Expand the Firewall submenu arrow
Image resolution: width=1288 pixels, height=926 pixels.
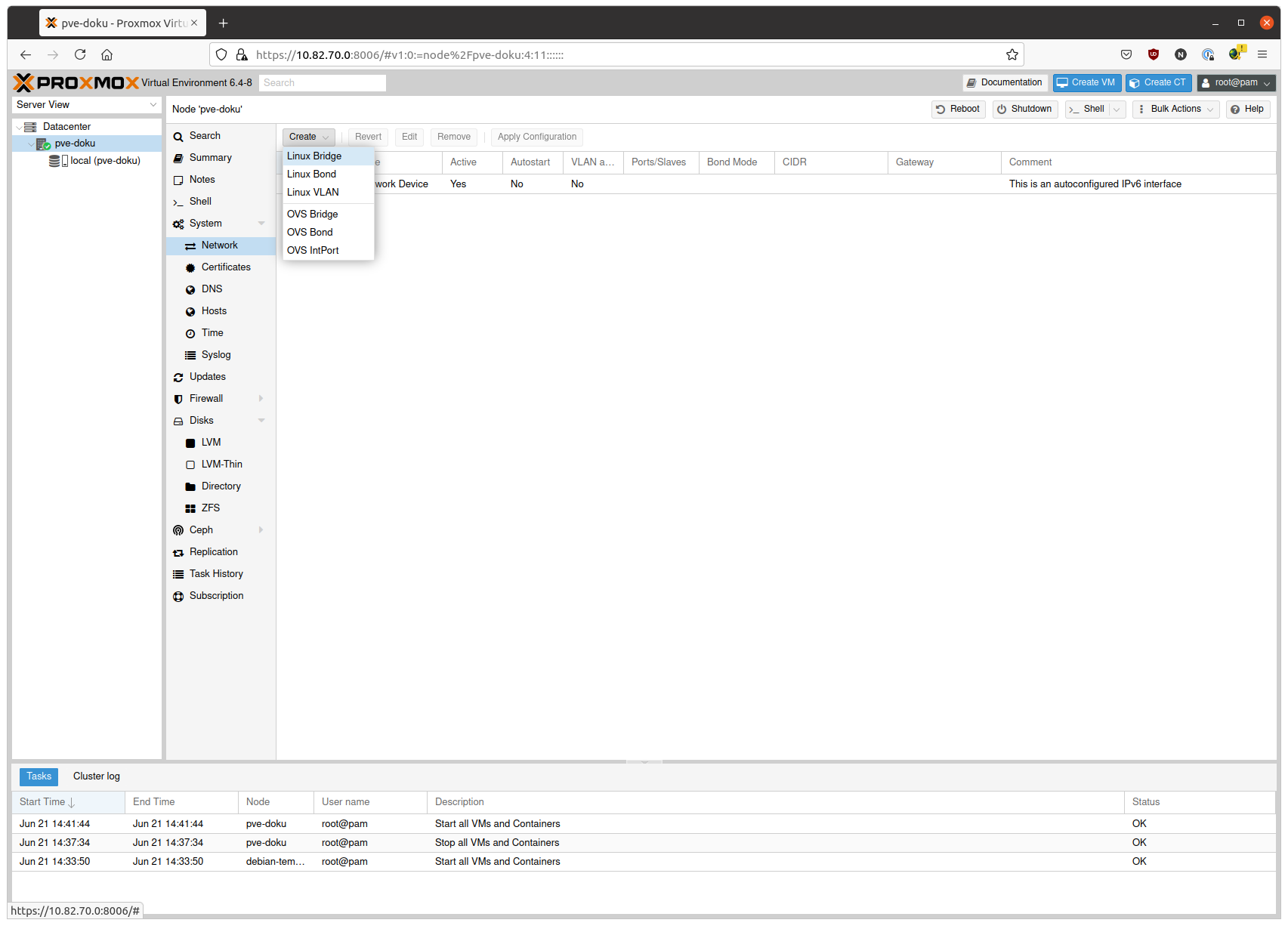click(x=261, y=399)
